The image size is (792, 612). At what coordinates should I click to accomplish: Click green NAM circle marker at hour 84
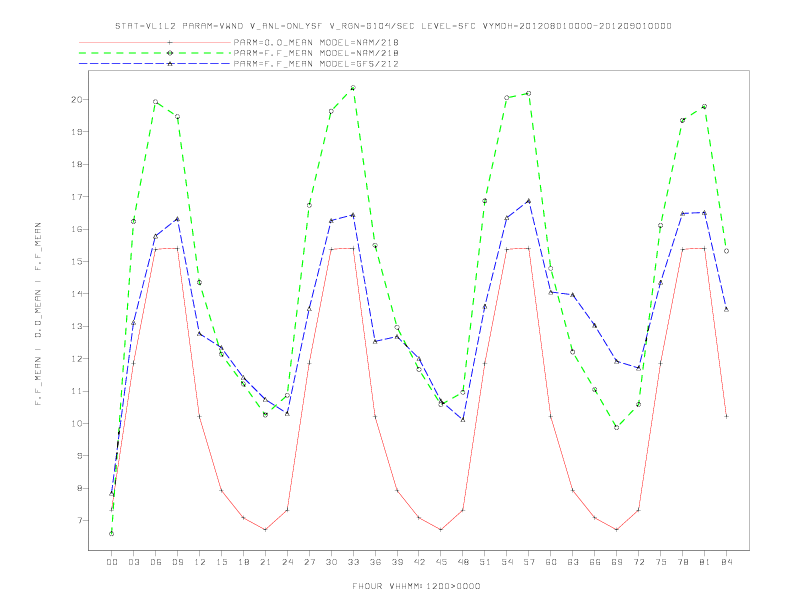726,251
